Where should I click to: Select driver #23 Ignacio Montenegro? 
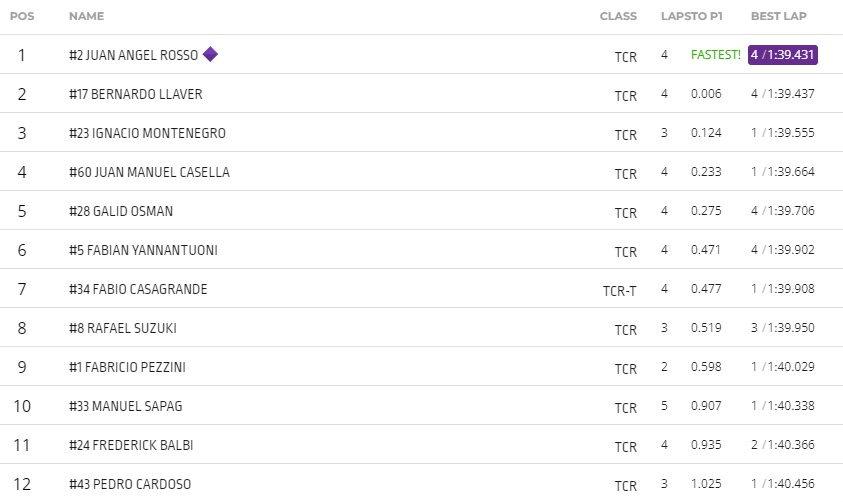click(x=147, y=133)
